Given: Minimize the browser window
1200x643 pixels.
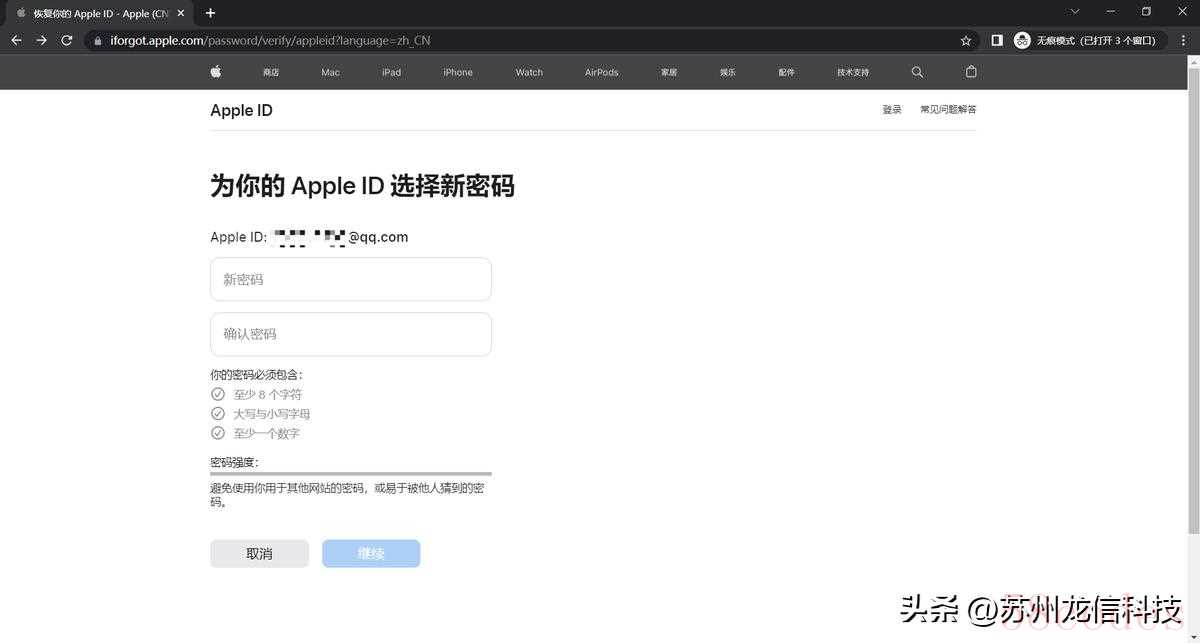Looking at the screenshot, I should point(1111,12).
